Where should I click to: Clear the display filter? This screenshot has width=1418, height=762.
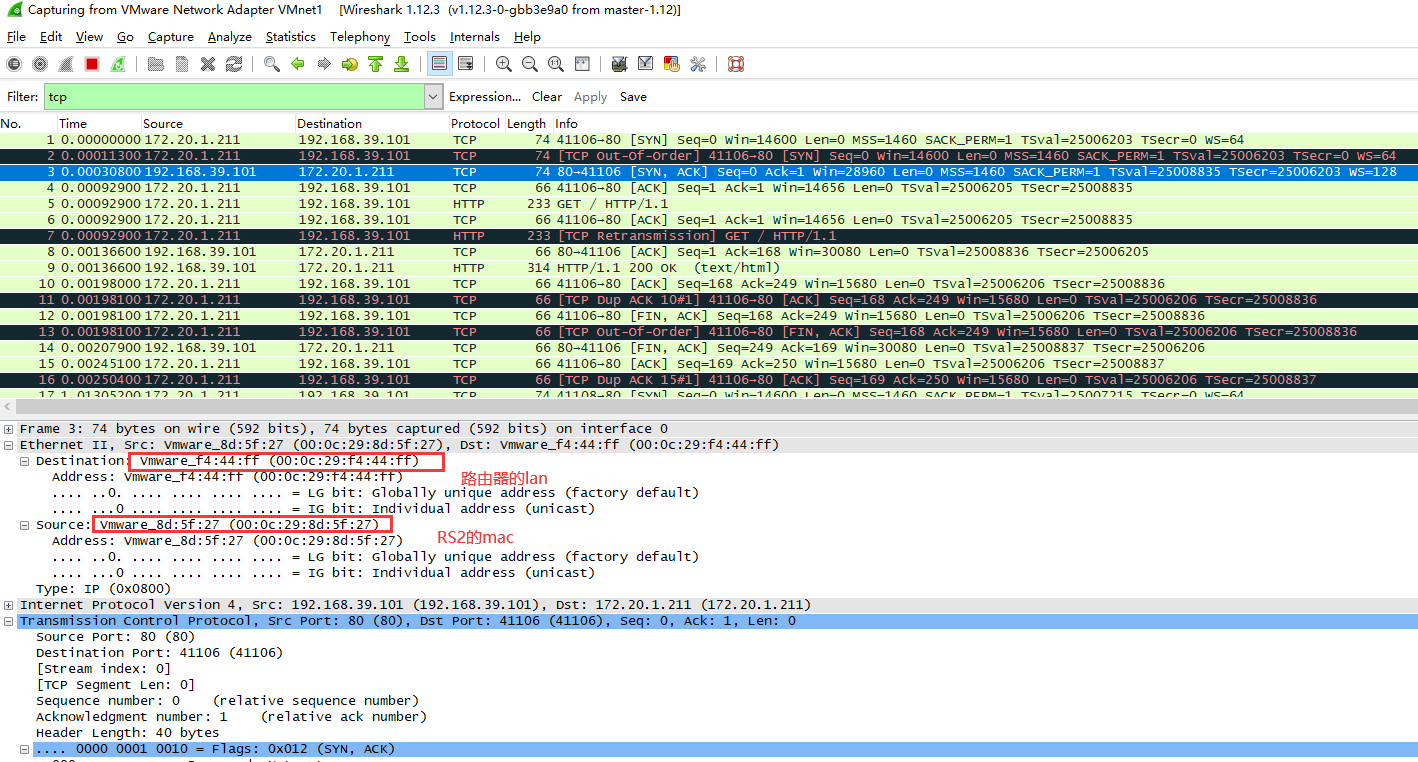click(547, 97)
